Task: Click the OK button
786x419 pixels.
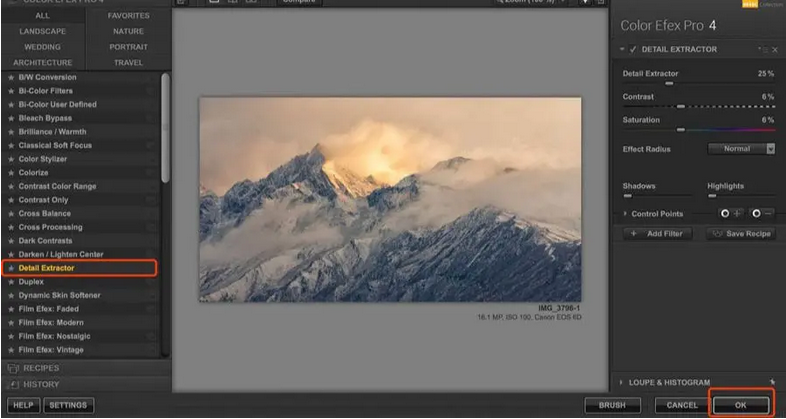Action: (741, 405)
